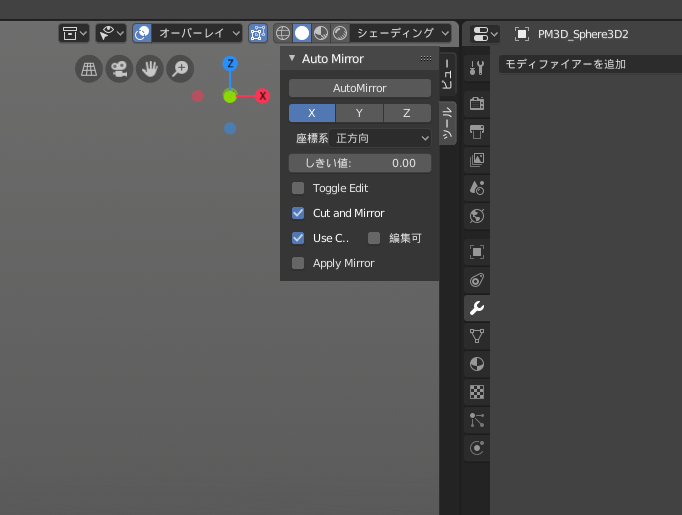The image size is (682, 515).
Task: Open the Modifiers wrench tab
Action: tap(477, 308)
